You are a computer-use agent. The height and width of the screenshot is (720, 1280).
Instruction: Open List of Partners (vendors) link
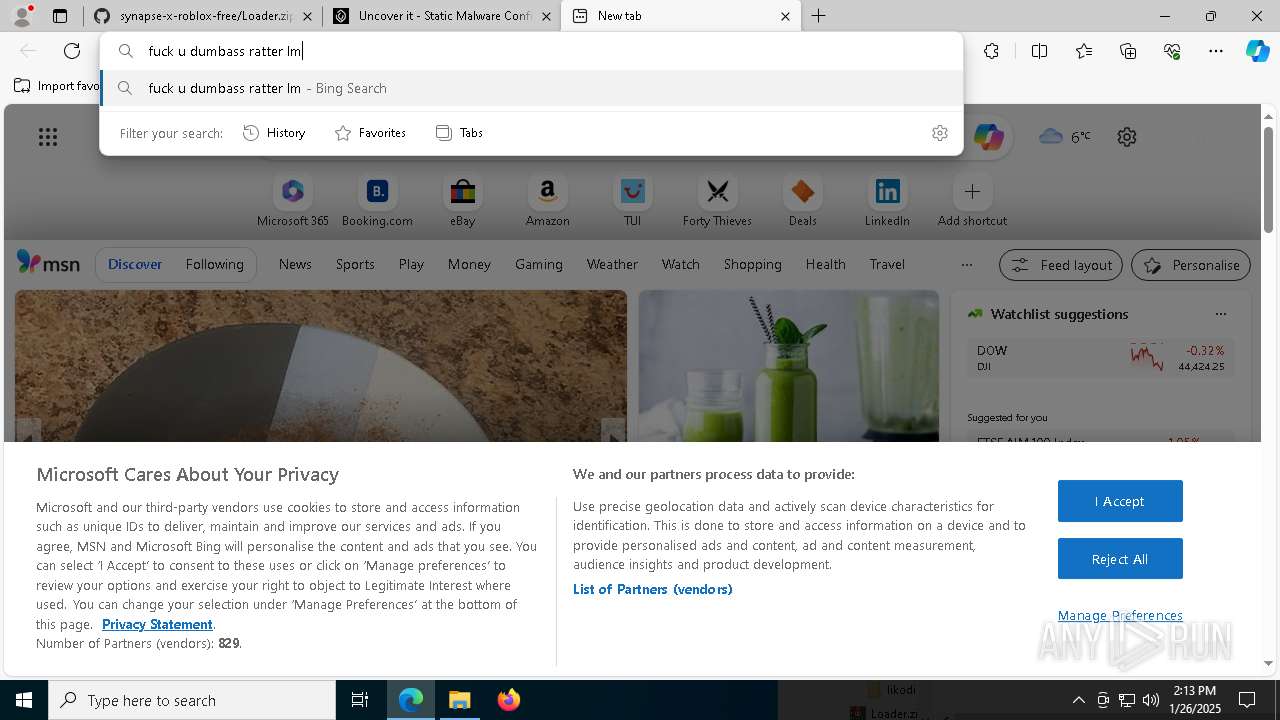click(652, 589)
